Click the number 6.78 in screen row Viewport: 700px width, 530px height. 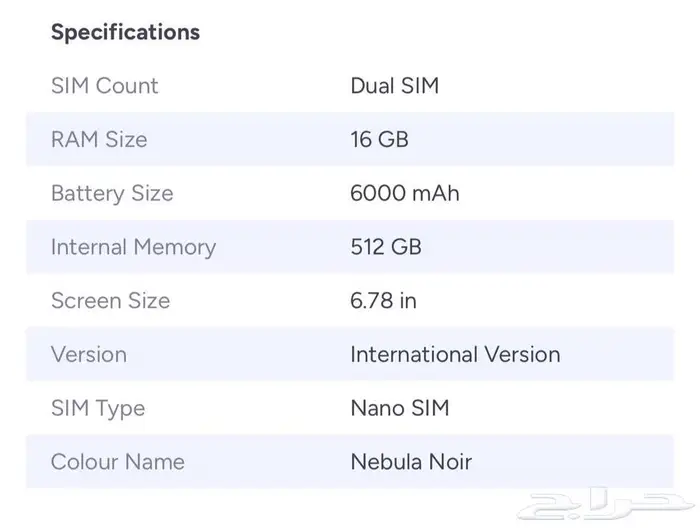(371, 301)
